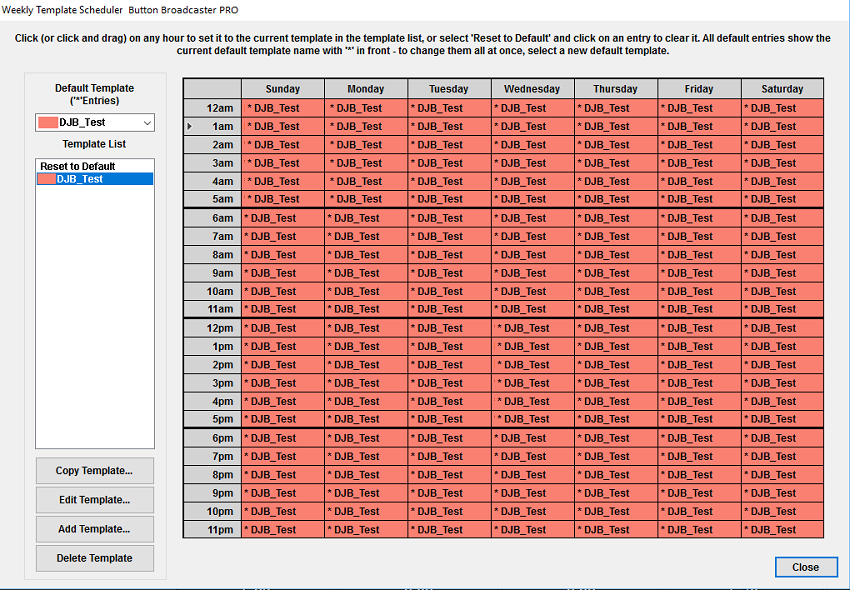Select 'Reset to Default' in Template List
Image resolution: width=850 pixels, height=590 pixels.
click(77, 166)
